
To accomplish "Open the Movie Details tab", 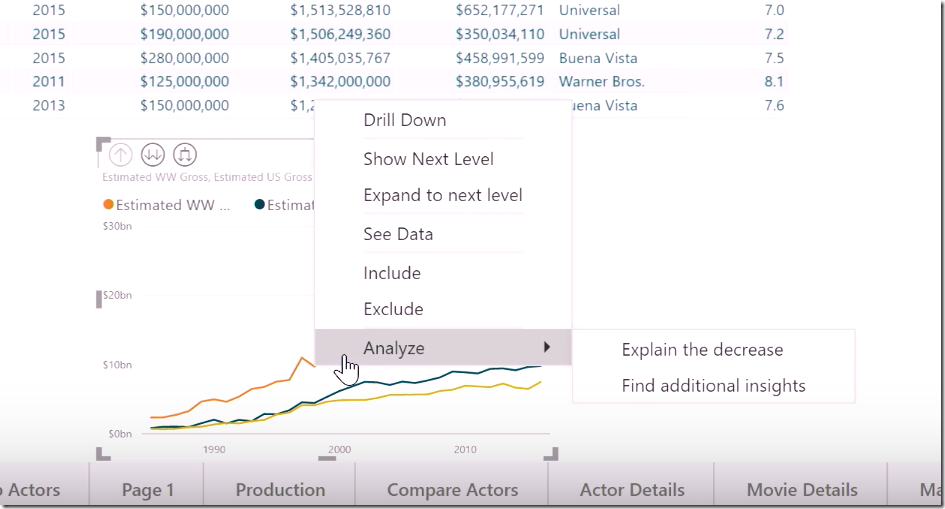I will tap(802, 490).
